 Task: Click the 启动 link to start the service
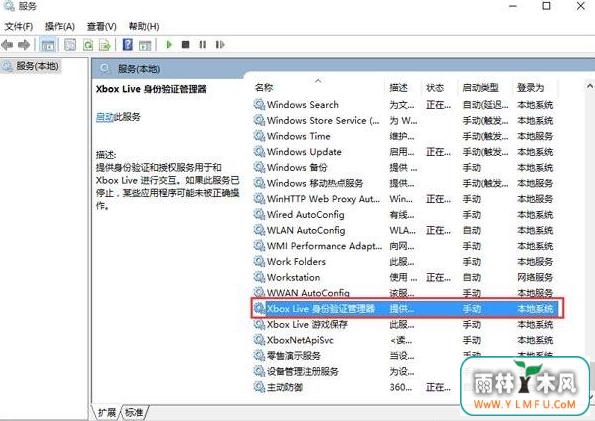105,117
